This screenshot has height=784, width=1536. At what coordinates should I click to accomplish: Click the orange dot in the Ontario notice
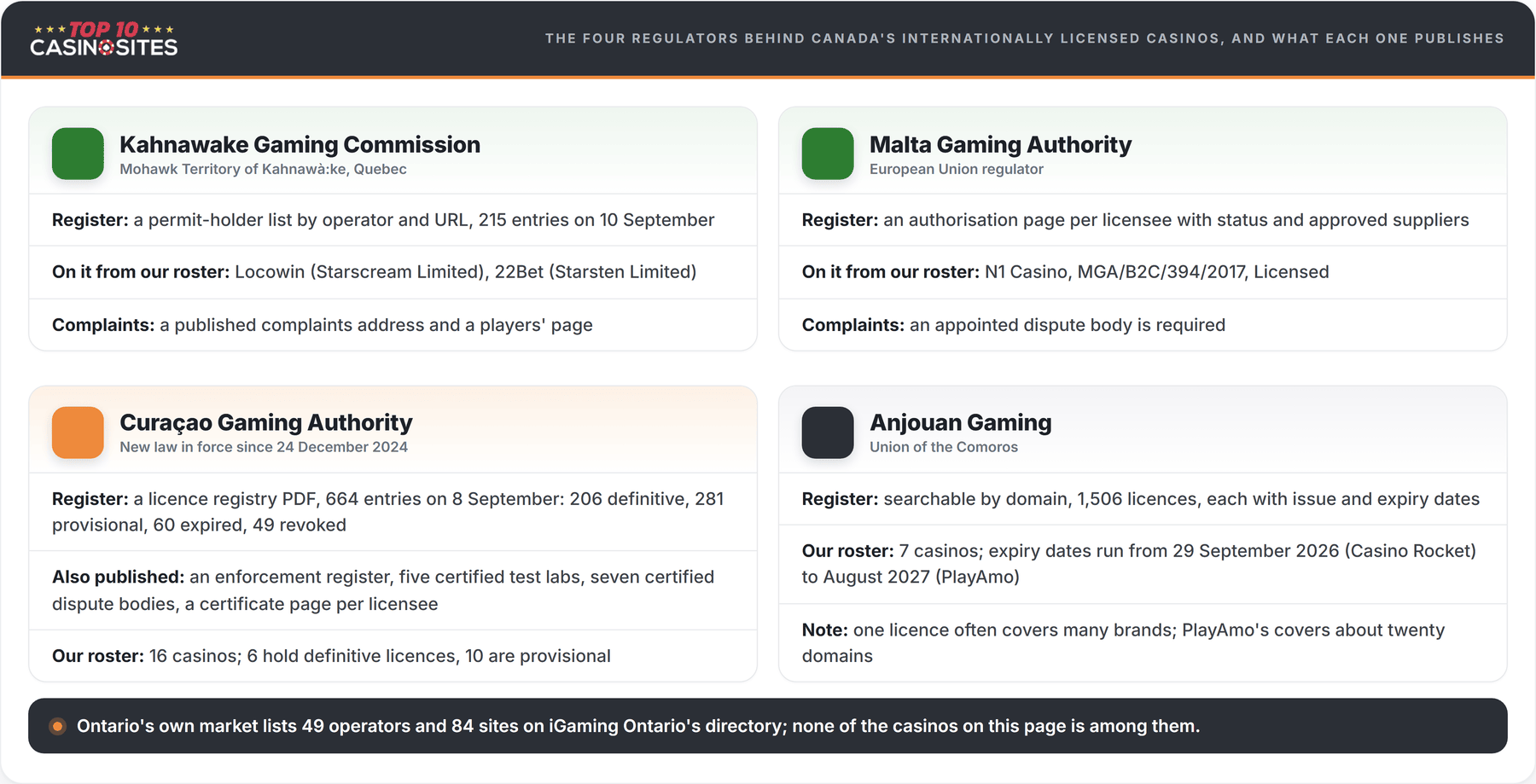[57, 726]
